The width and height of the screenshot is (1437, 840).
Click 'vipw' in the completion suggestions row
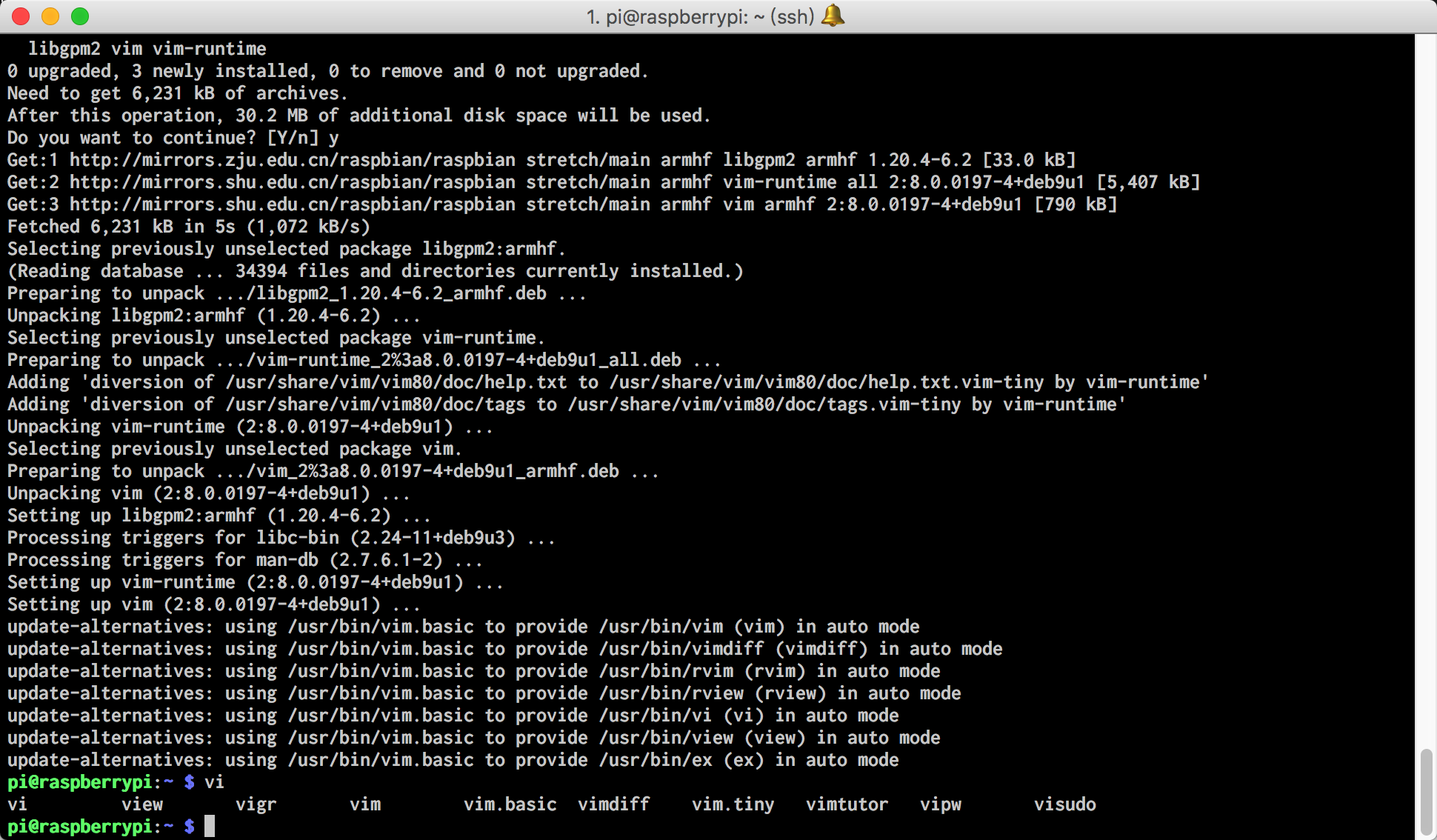click(x=940, y=804)
